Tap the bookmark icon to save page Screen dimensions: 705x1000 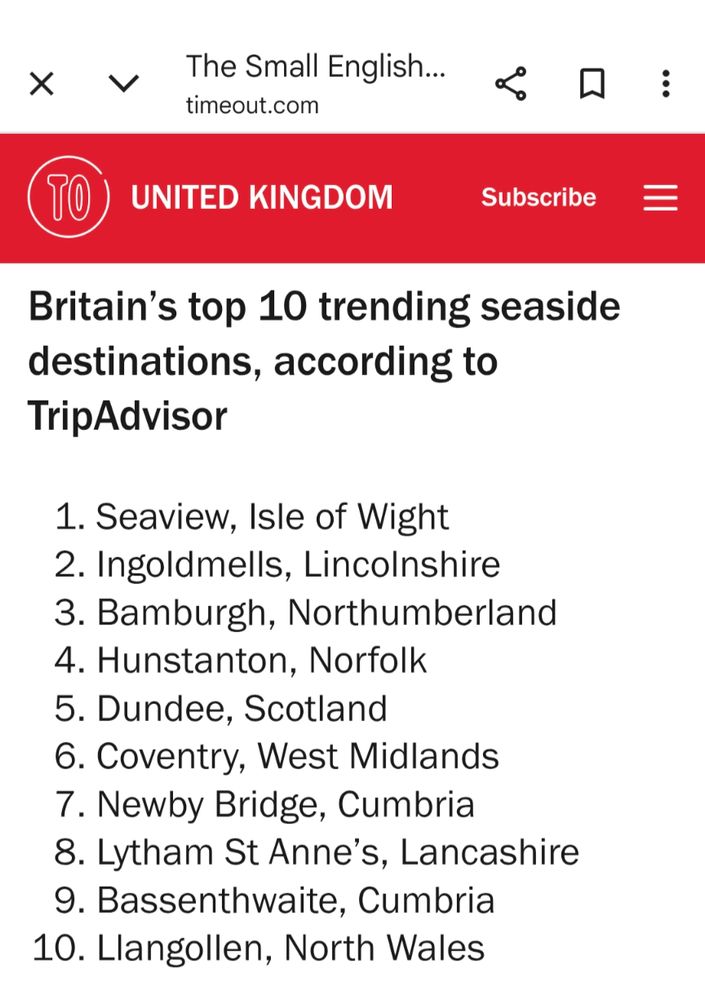coord(590,84)
